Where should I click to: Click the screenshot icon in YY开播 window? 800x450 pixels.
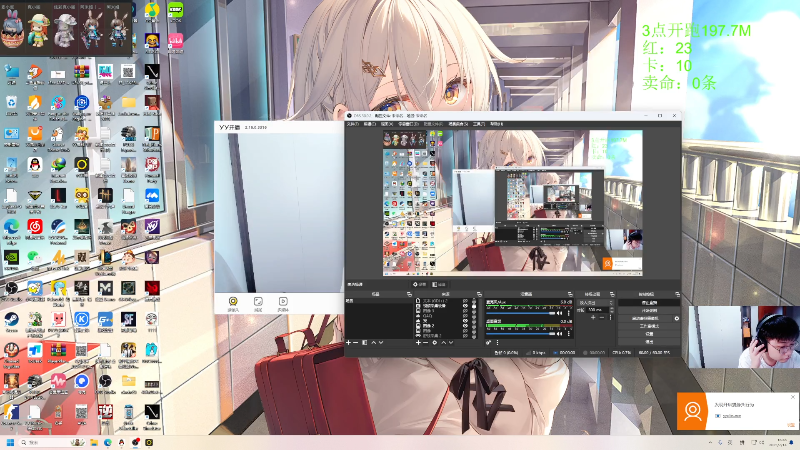[258, 302]
